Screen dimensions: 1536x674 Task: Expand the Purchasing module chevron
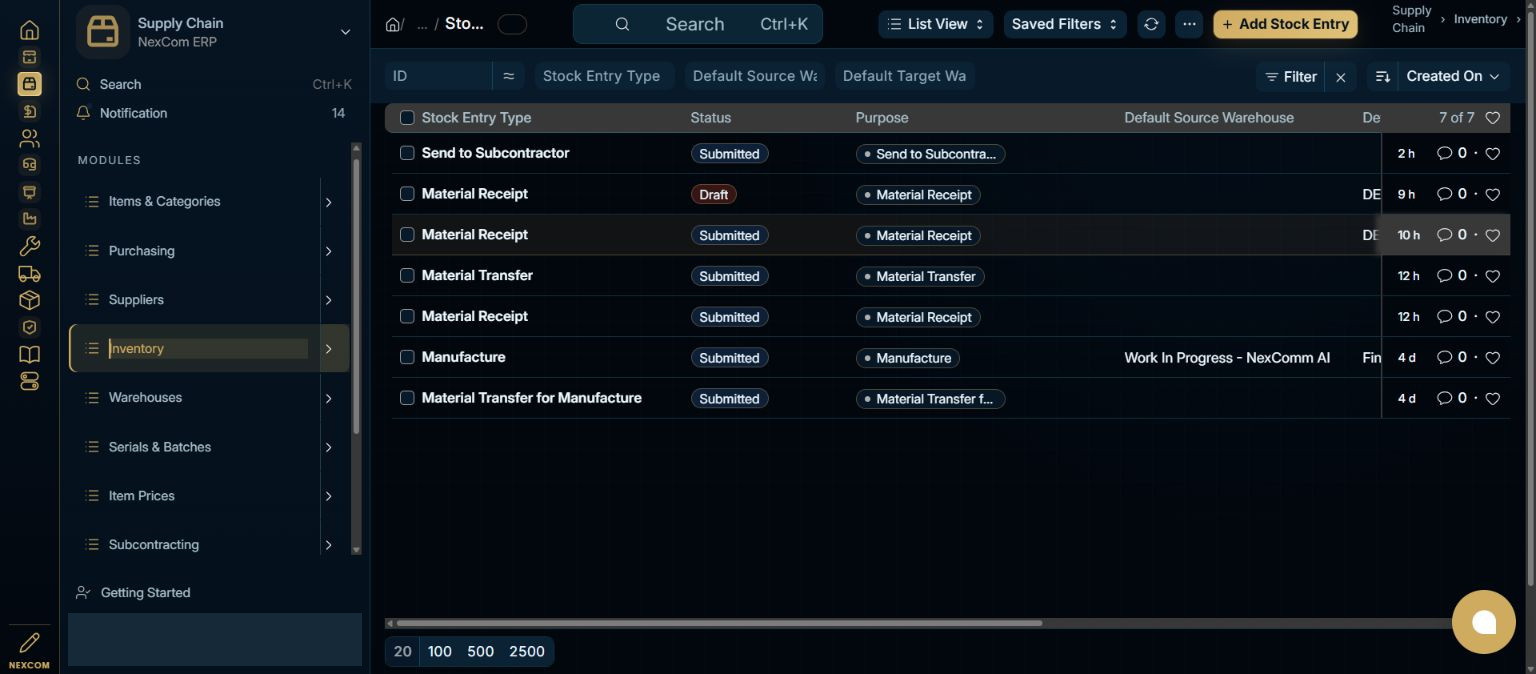click(328, 251)
